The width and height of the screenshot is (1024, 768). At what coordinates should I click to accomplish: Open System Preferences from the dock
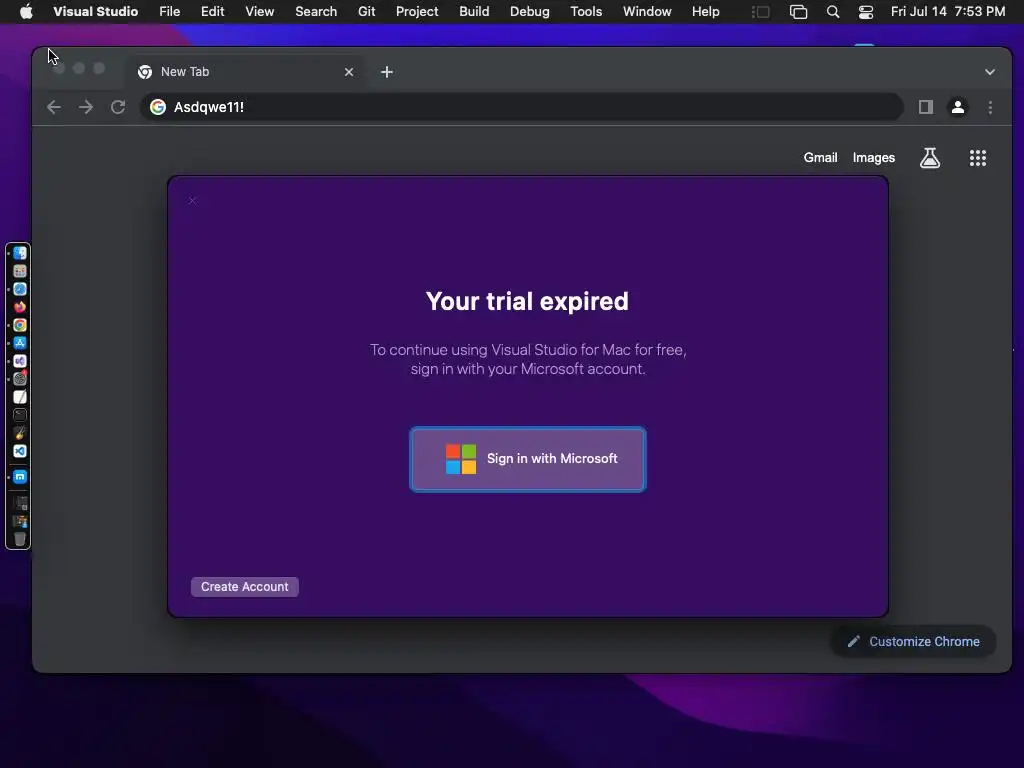pos(20,379)
